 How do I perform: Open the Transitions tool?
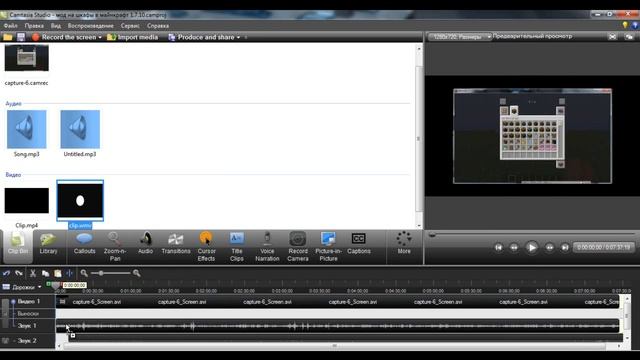176,244
